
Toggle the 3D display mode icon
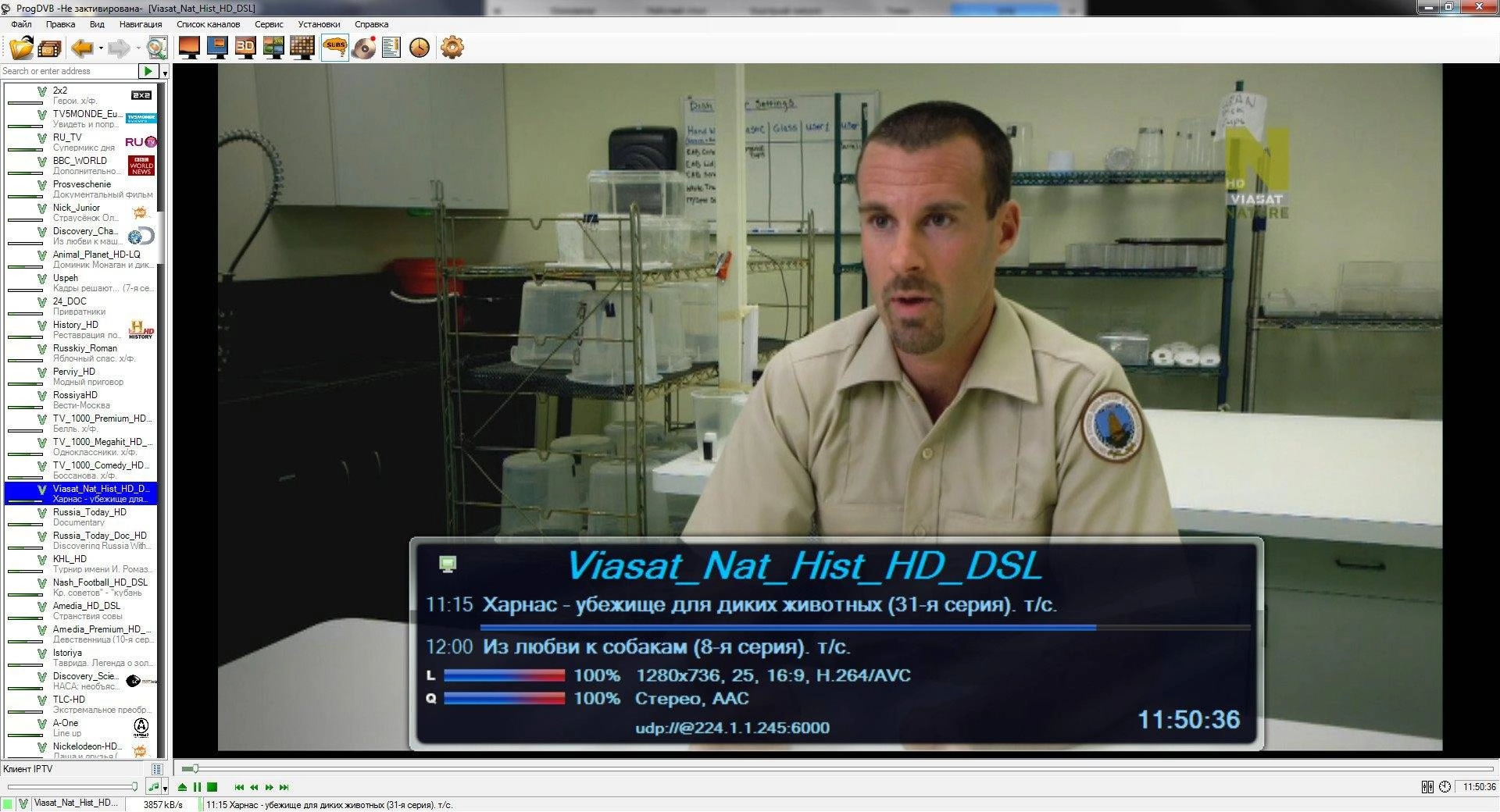245,48
